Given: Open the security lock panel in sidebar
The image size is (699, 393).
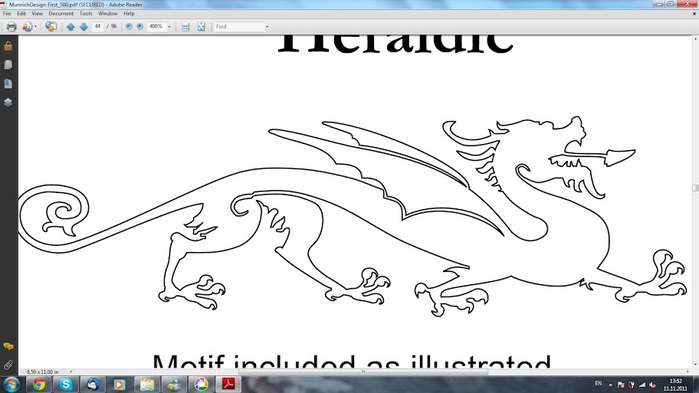Looking at the screenshot, I should click(x=8, y=46).
